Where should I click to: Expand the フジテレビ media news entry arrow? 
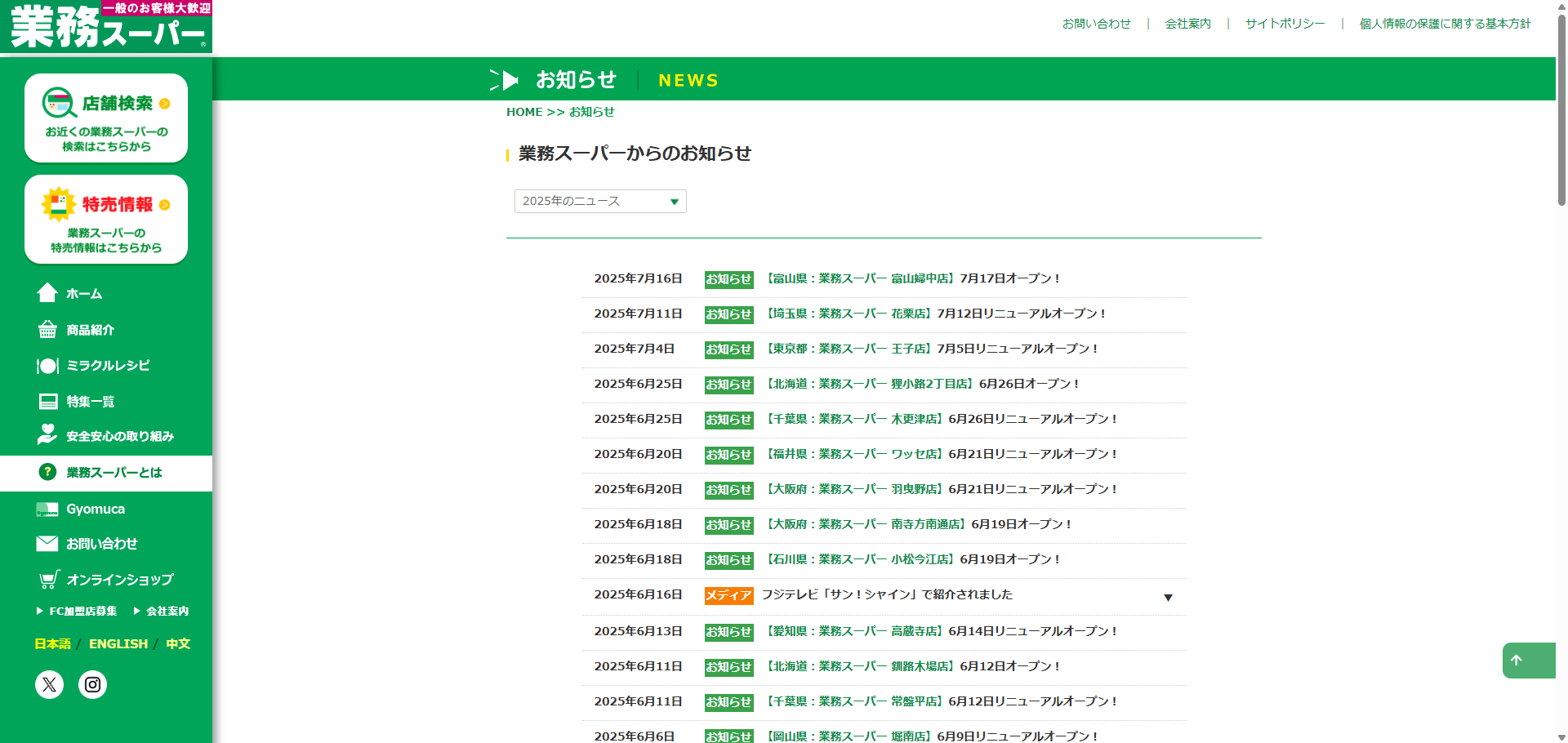(1168, 598)
